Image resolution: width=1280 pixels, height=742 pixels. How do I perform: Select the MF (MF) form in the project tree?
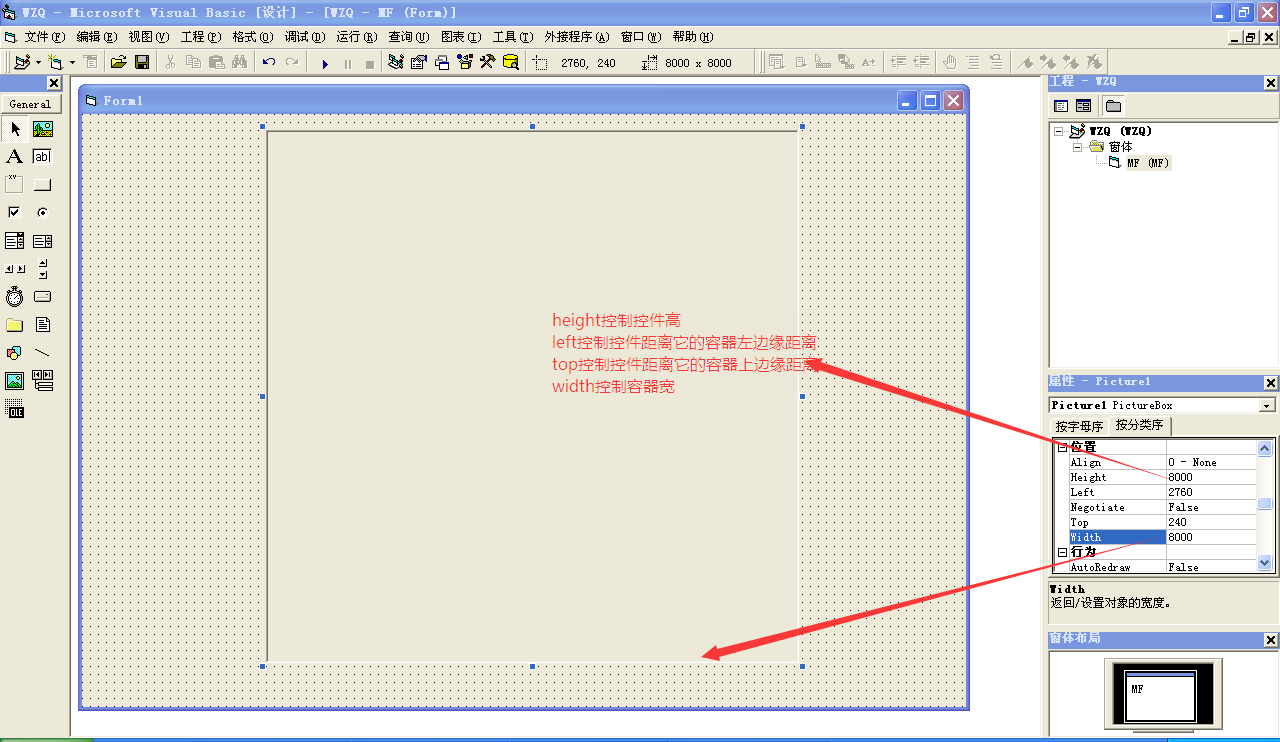coord(1148,163)
